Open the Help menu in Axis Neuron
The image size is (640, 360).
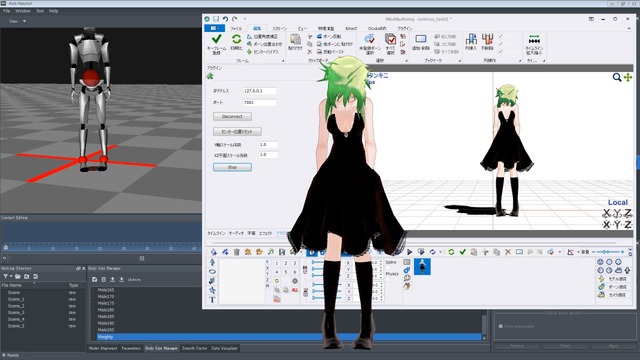click(x=53, y=11)
